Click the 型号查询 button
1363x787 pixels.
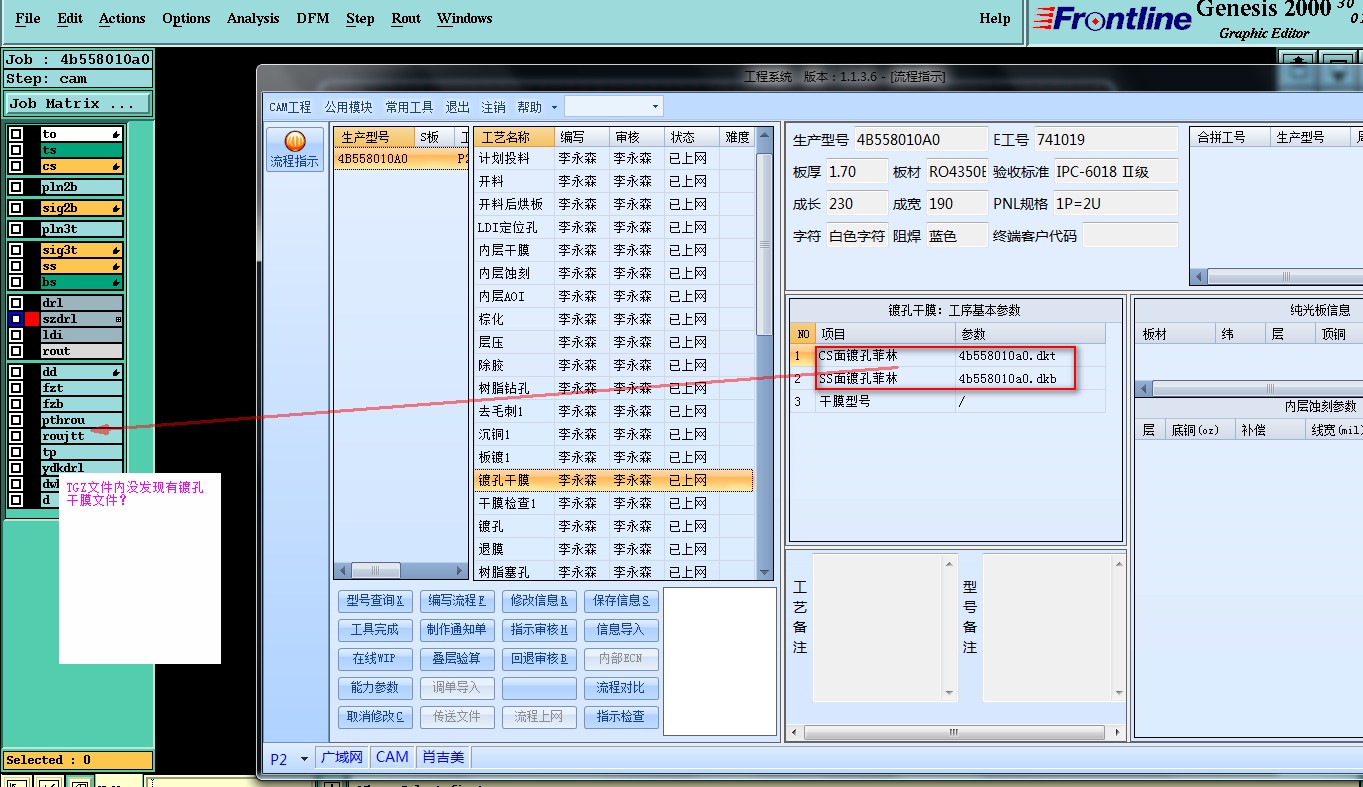click(375, 600)
